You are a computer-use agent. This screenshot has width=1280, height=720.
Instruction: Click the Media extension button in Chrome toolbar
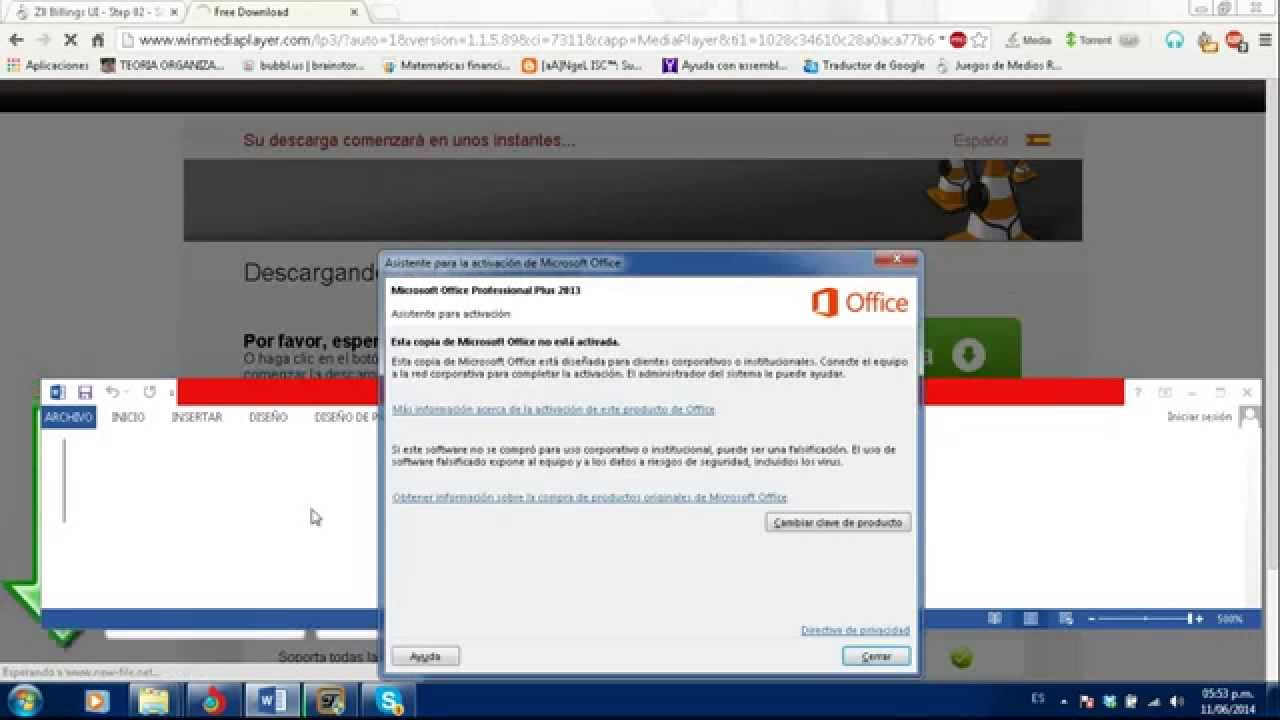click(x=1028, y=40)
